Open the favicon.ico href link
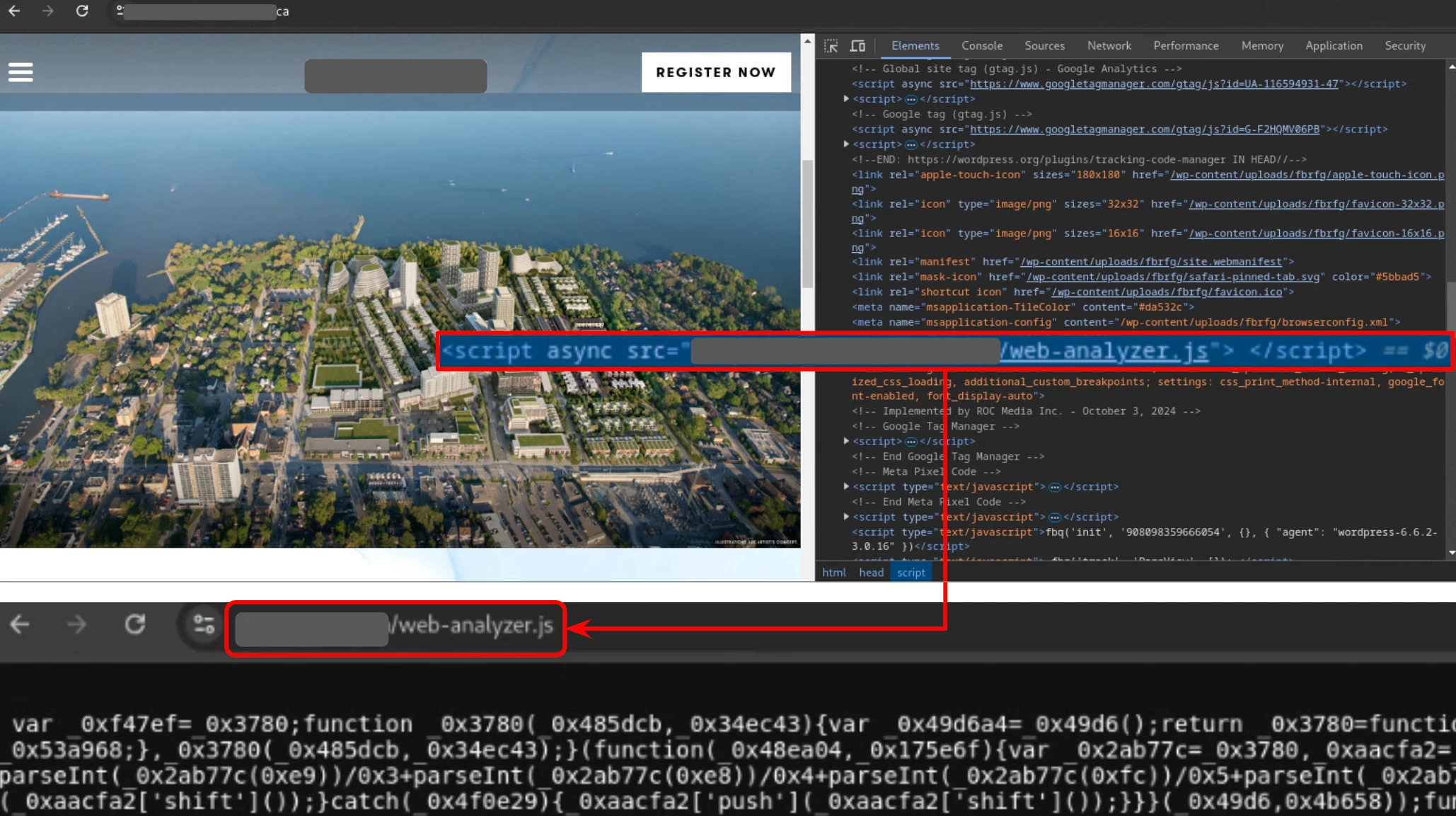1456x816 pixels. (1167, 292)
